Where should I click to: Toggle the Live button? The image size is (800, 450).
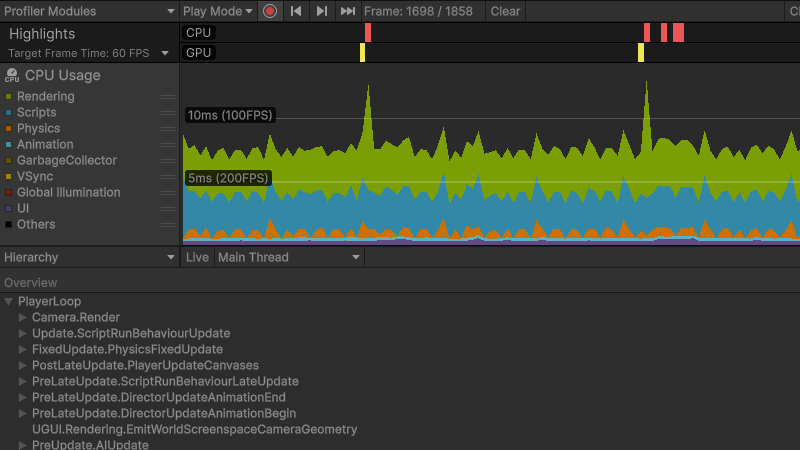197,257
